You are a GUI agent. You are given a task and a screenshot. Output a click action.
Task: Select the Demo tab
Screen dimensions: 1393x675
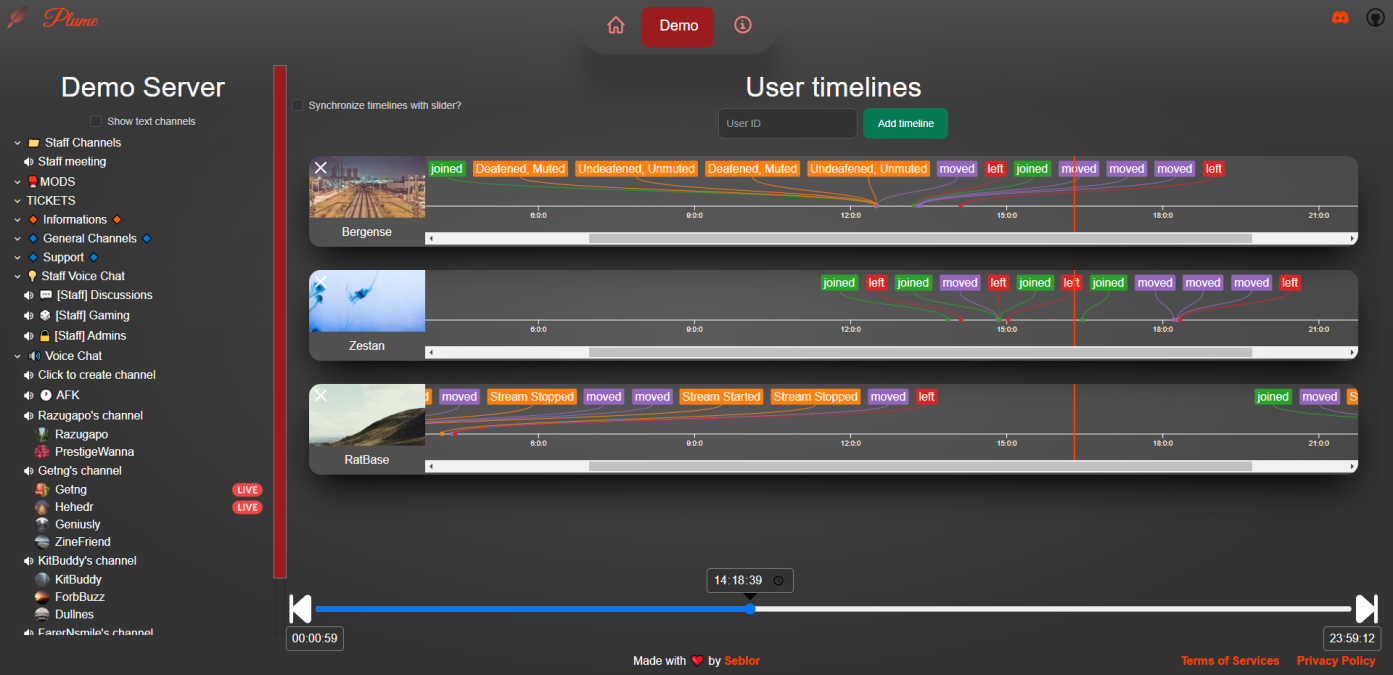[x=678, y=26]
